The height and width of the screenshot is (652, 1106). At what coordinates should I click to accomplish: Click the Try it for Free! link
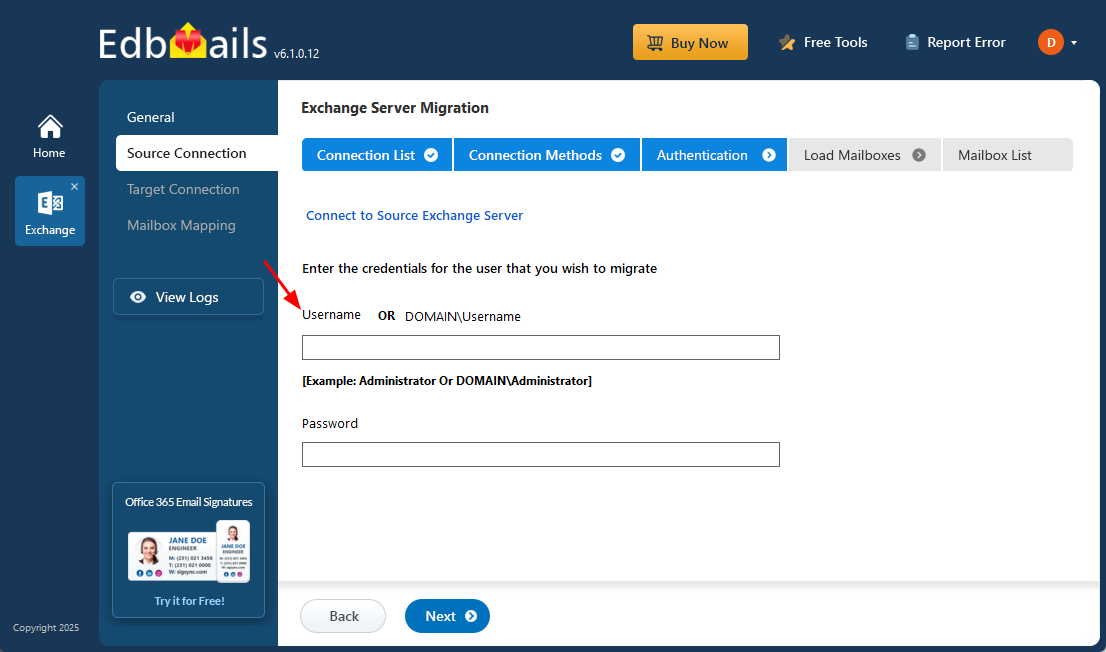coord(189,601)
